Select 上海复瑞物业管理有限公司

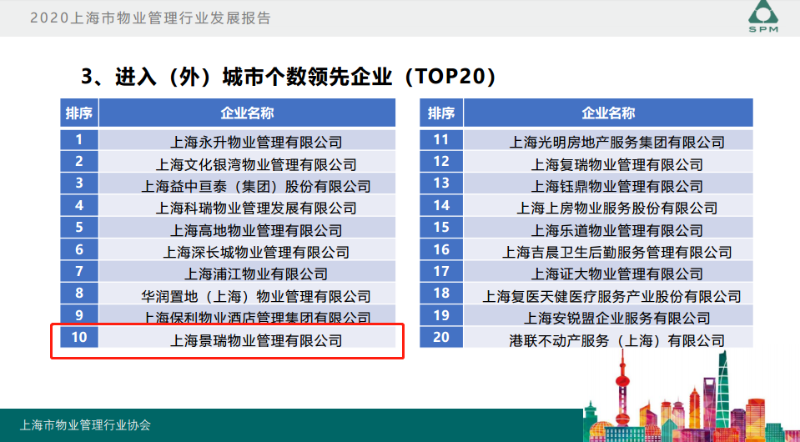pos(616,164)
